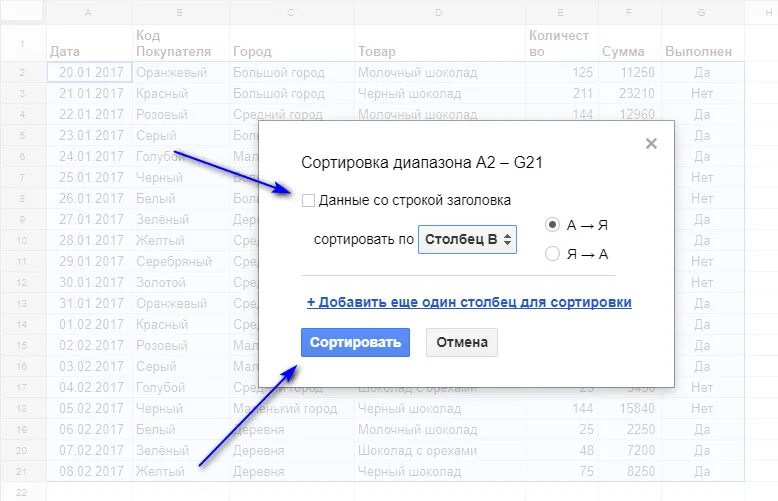Click the 'Товар' header cell
Screen dimensions: 778x501
coord(440,44)
